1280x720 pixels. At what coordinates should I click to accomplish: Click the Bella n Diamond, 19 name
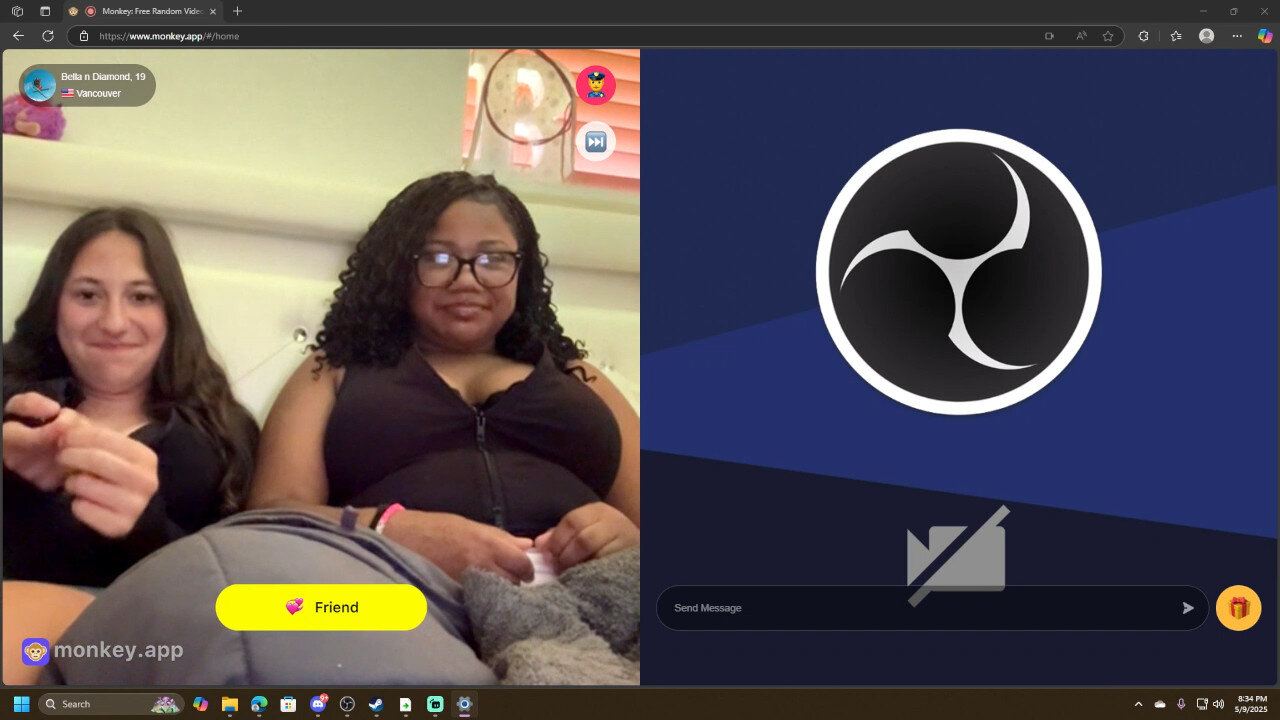[103, 77]
